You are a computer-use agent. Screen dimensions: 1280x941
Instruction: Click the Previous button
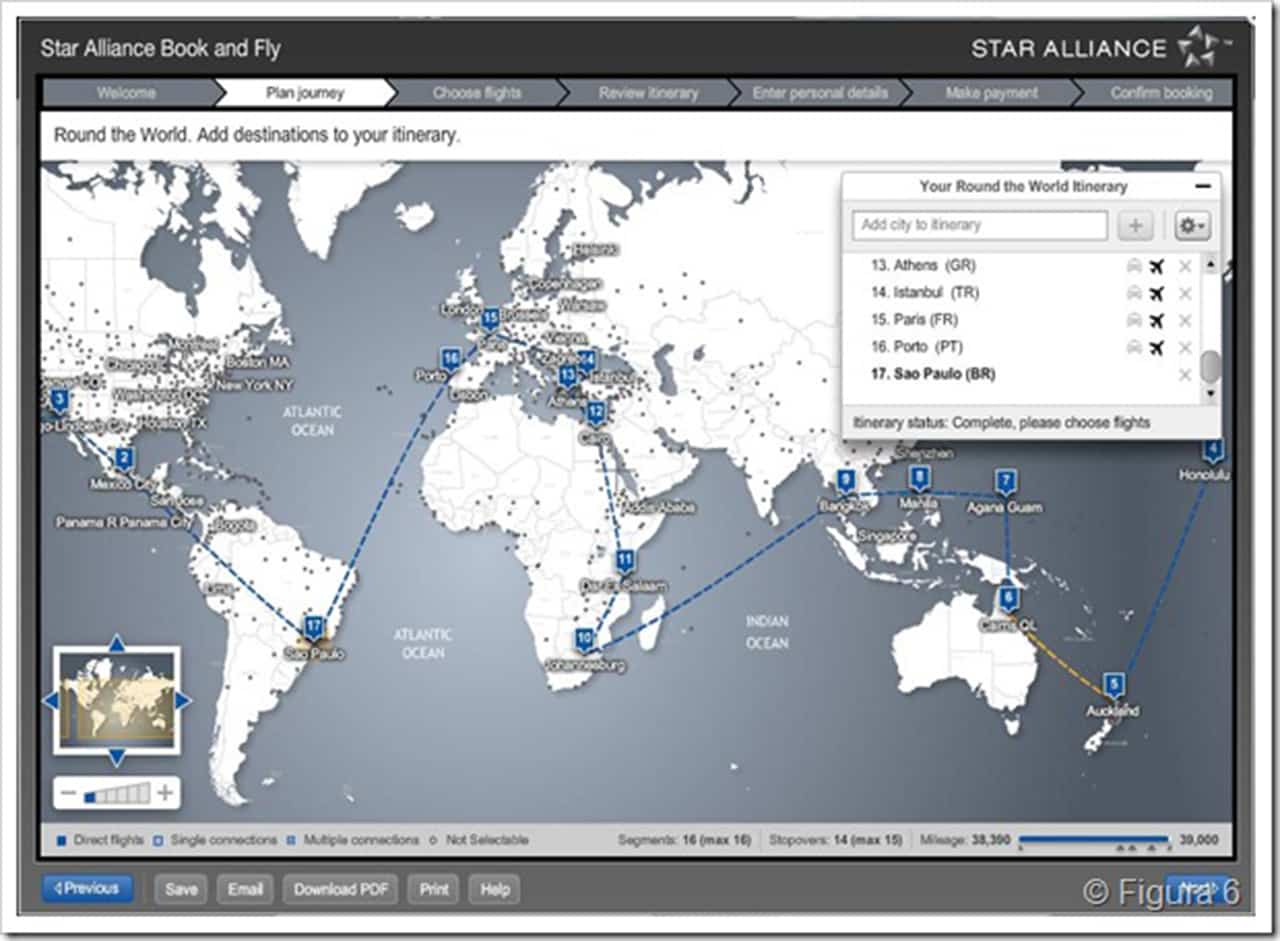(x=87, y=888)
